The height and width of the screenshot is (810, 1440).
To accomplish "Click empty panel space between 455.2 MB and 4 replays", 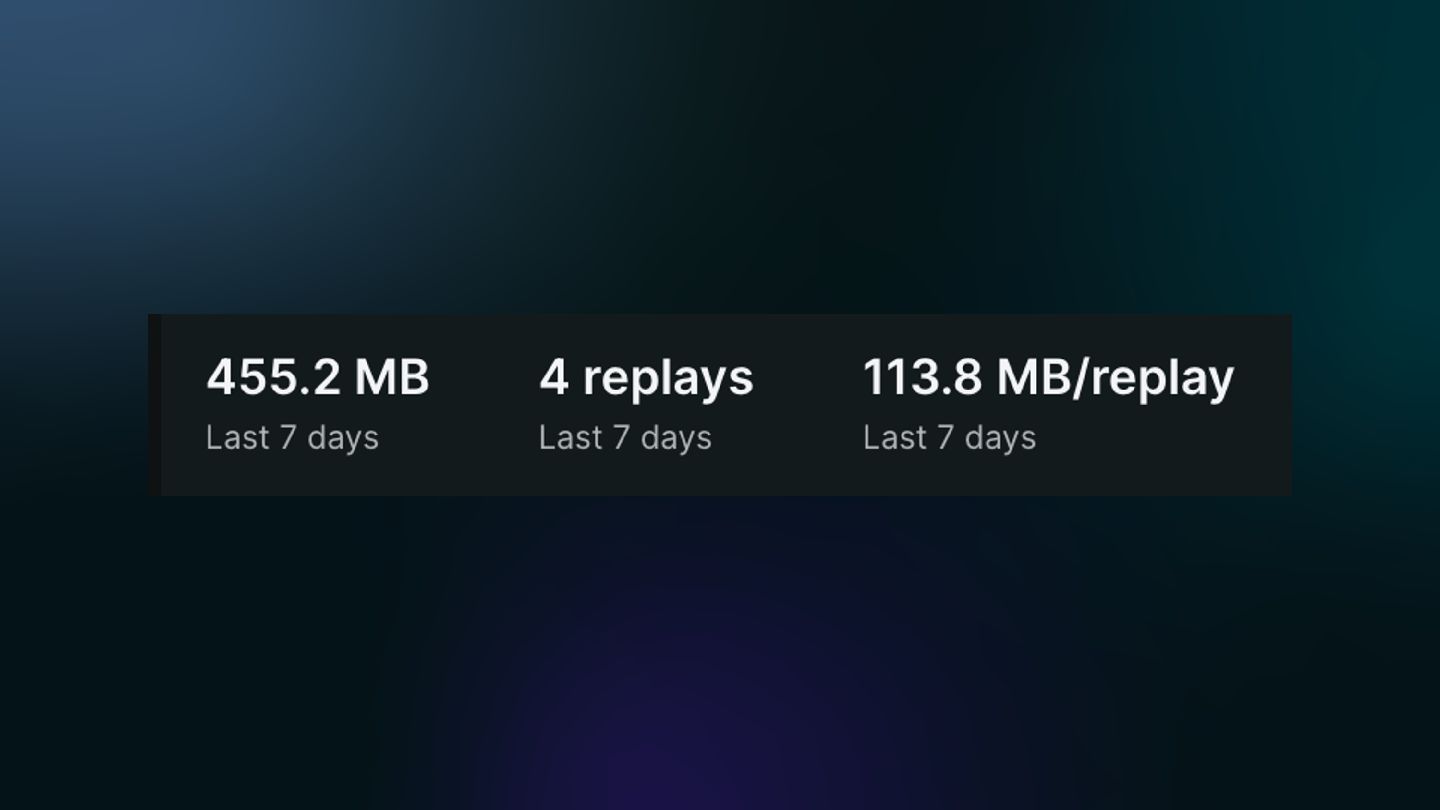I will click(484, 405).
